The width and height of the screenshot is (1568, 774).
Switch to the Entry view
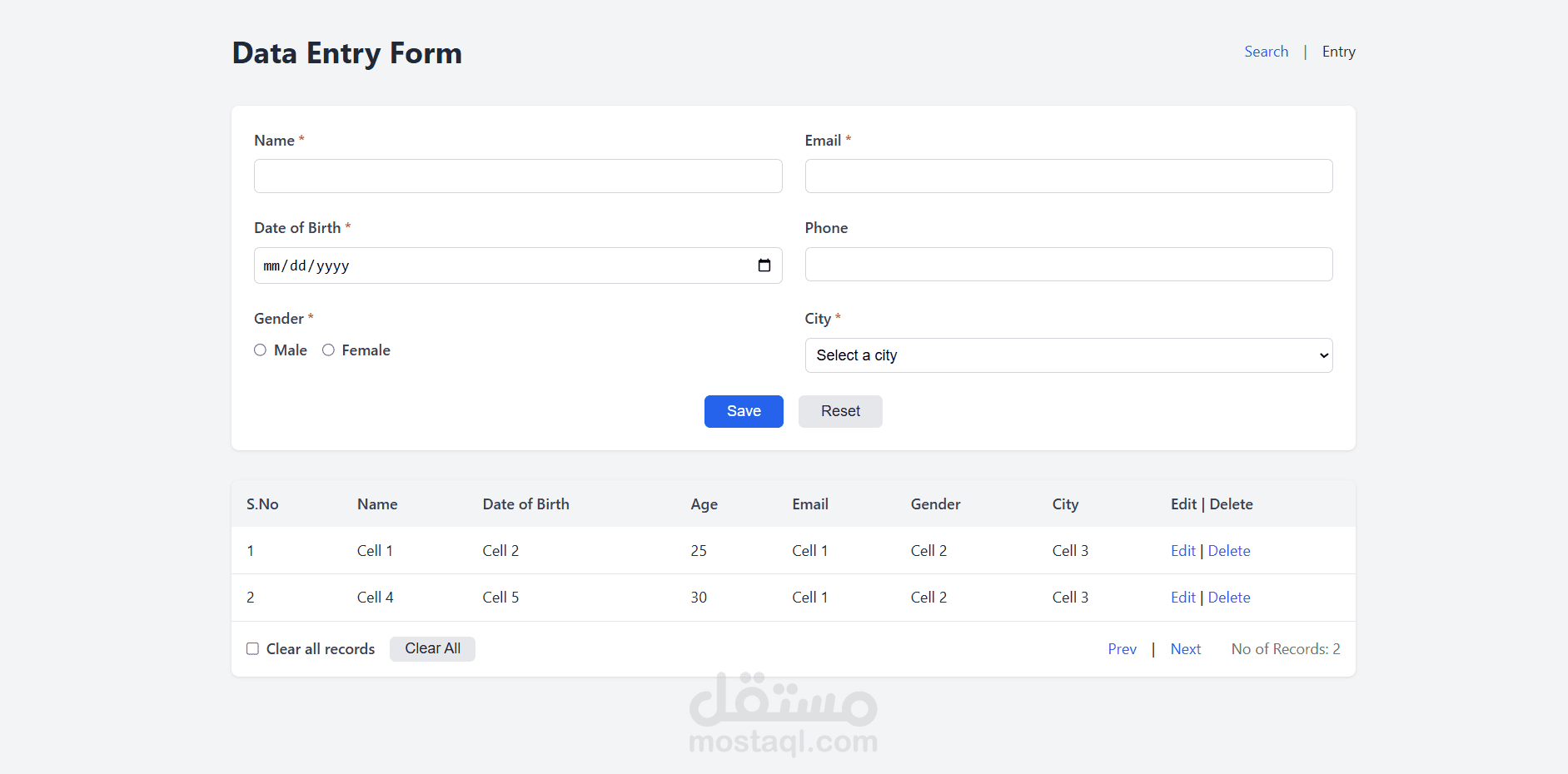click(x=1338, y=51)
